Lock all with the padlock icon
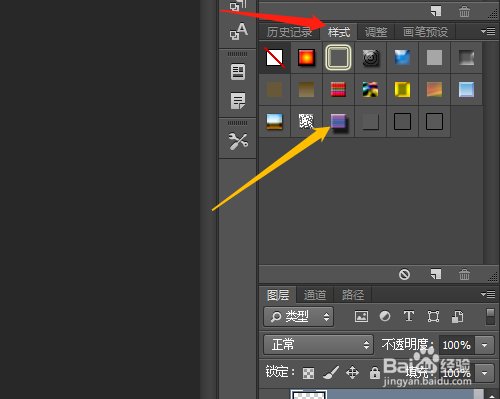This screenshot has width=500, height=399. 375,373
